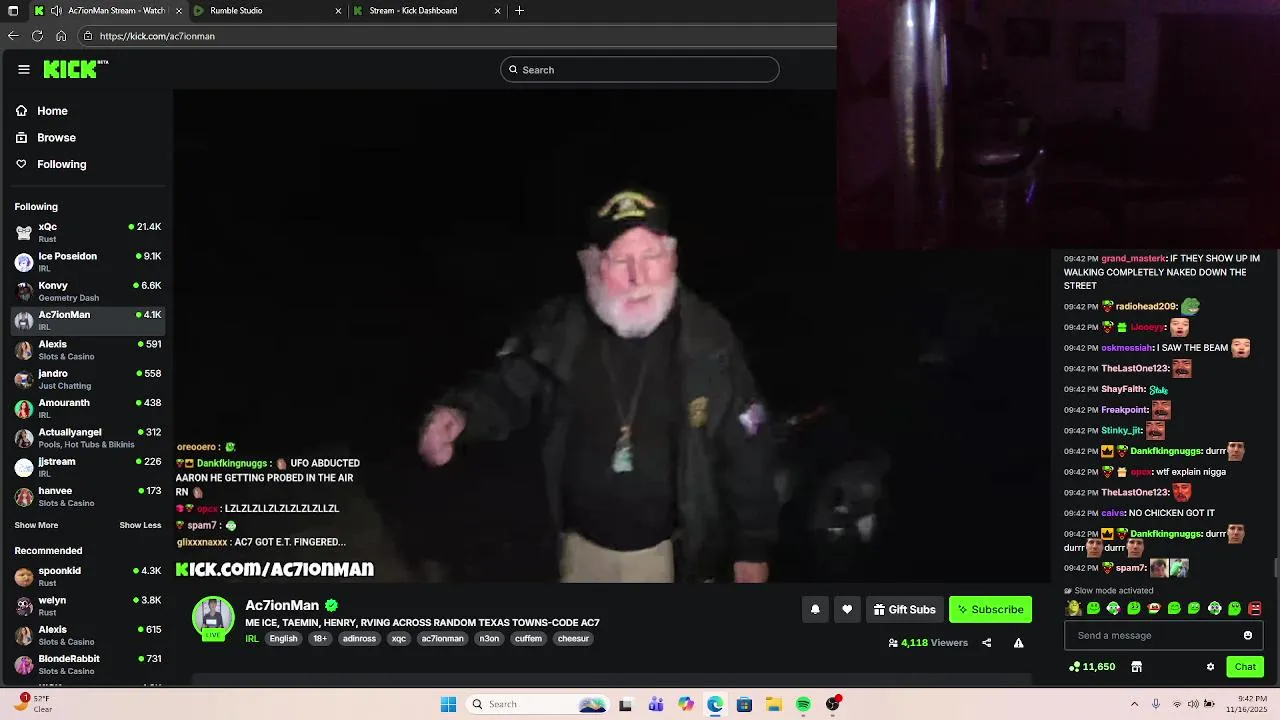
Task: Click the green Subscribe button
Action: (x=990, y=609)
